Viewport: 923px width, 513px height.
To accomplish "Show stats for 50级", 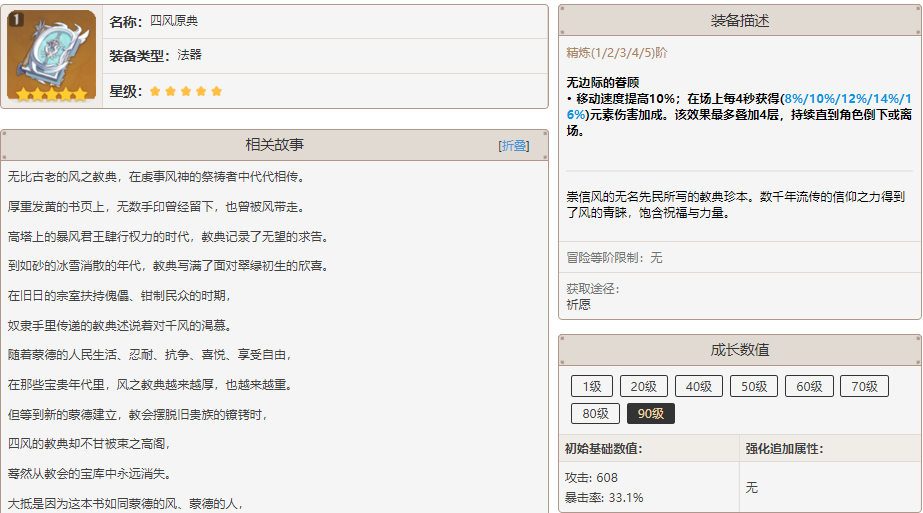I will [x=754, y=386].
